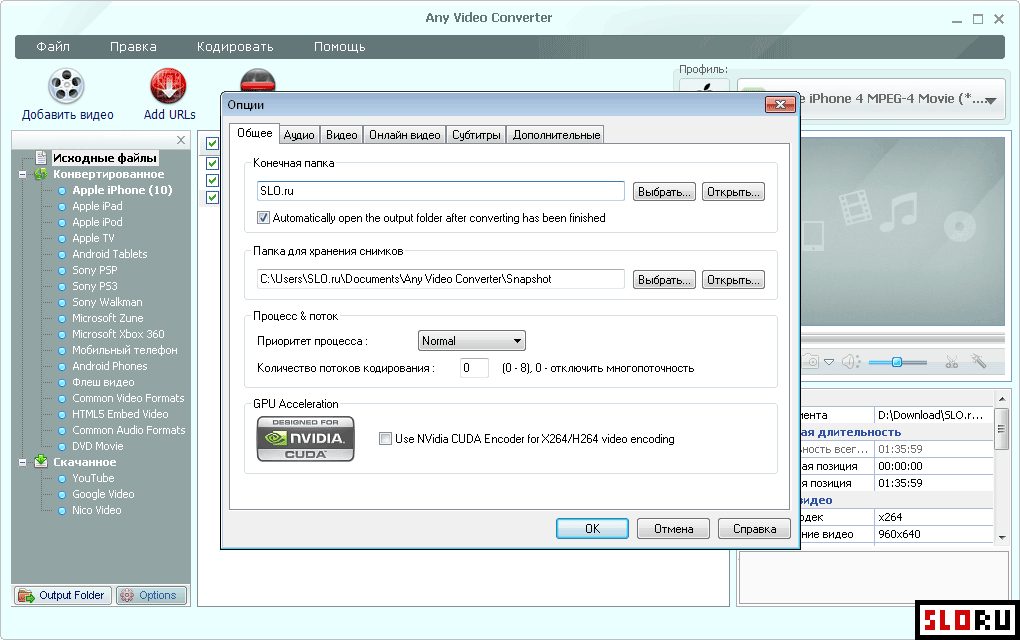Select Android Phones in the tree
The width and height of the screenshot is (1020, 640).
click(x=110, y=366)
